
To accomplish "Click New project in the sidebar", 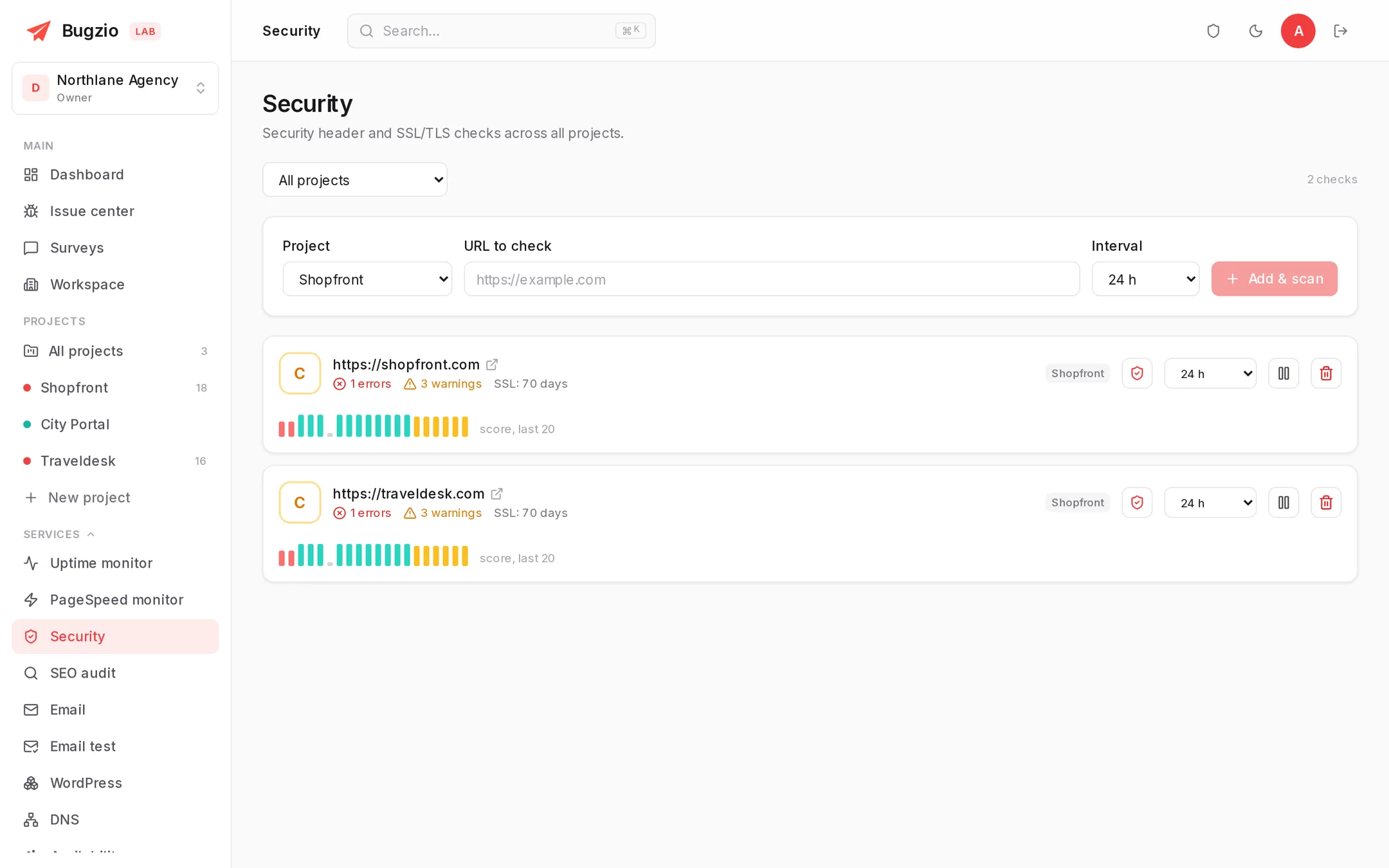I will (115, 498).
